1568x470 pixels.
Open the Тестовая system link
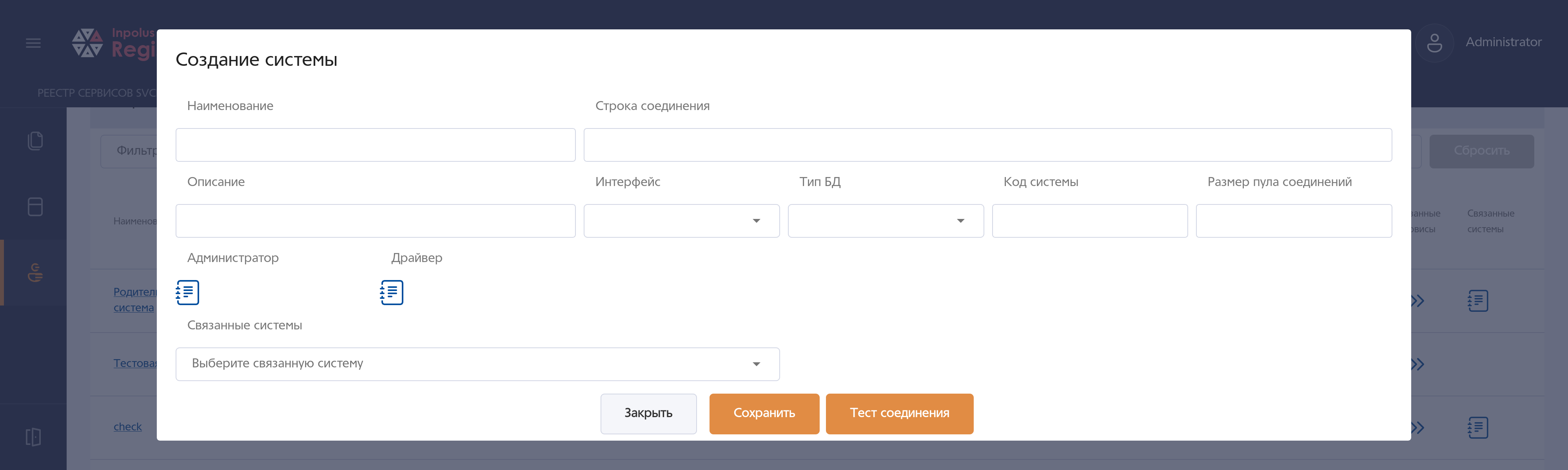(x=135, y=363)
